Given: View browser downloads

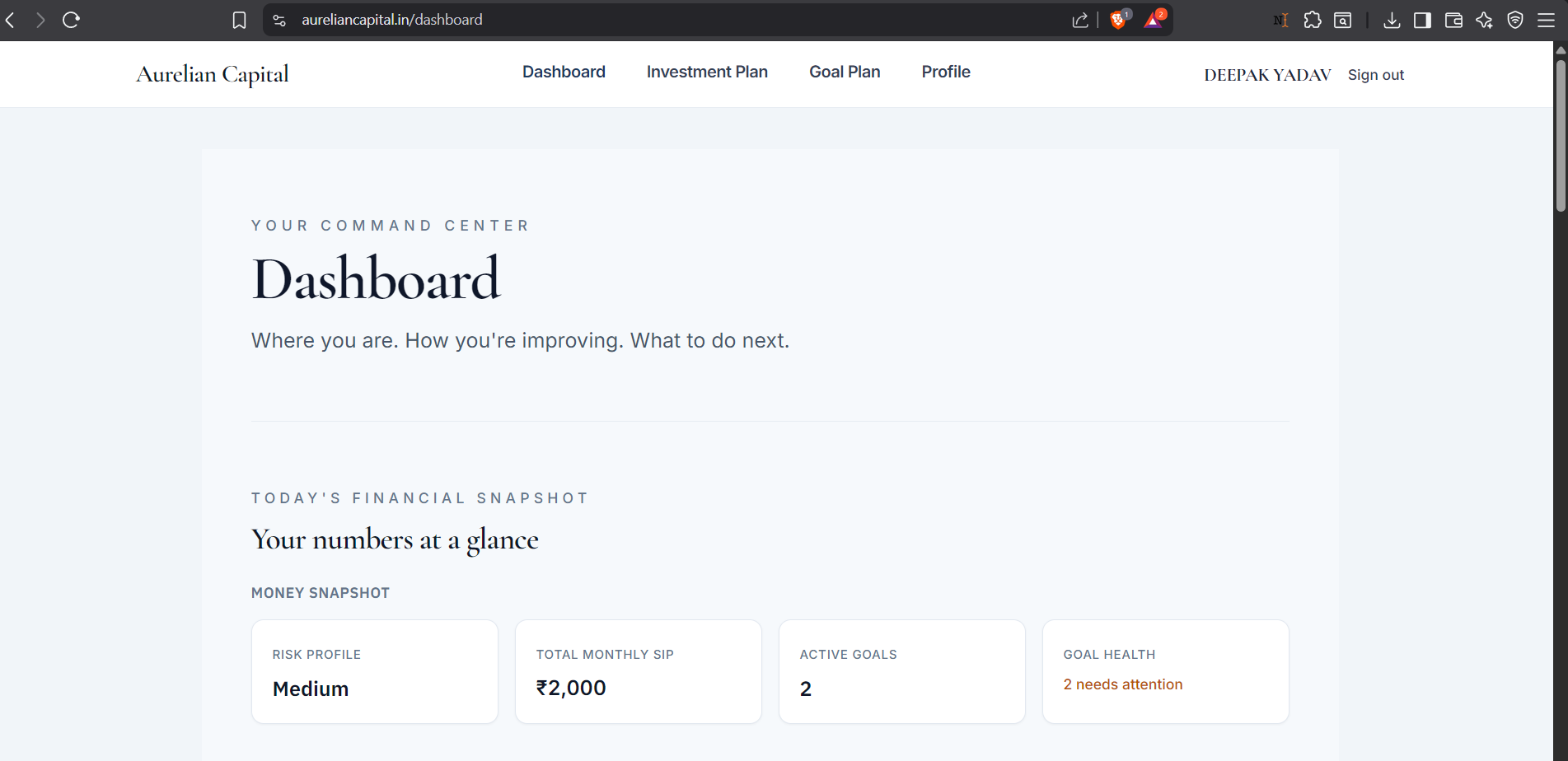Looking at the screenshot, I should (1392, 20).
